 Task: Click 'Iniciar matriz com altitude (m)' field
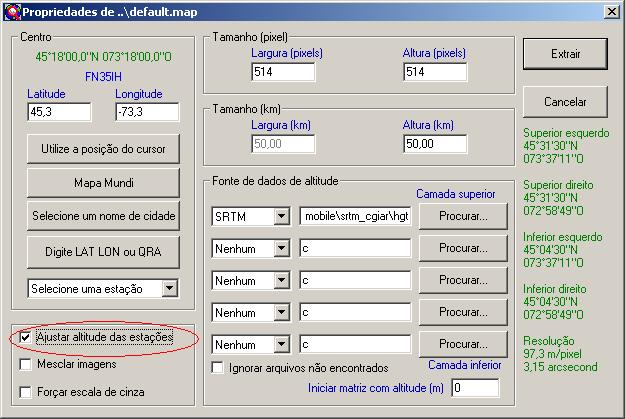click(475, 388)
